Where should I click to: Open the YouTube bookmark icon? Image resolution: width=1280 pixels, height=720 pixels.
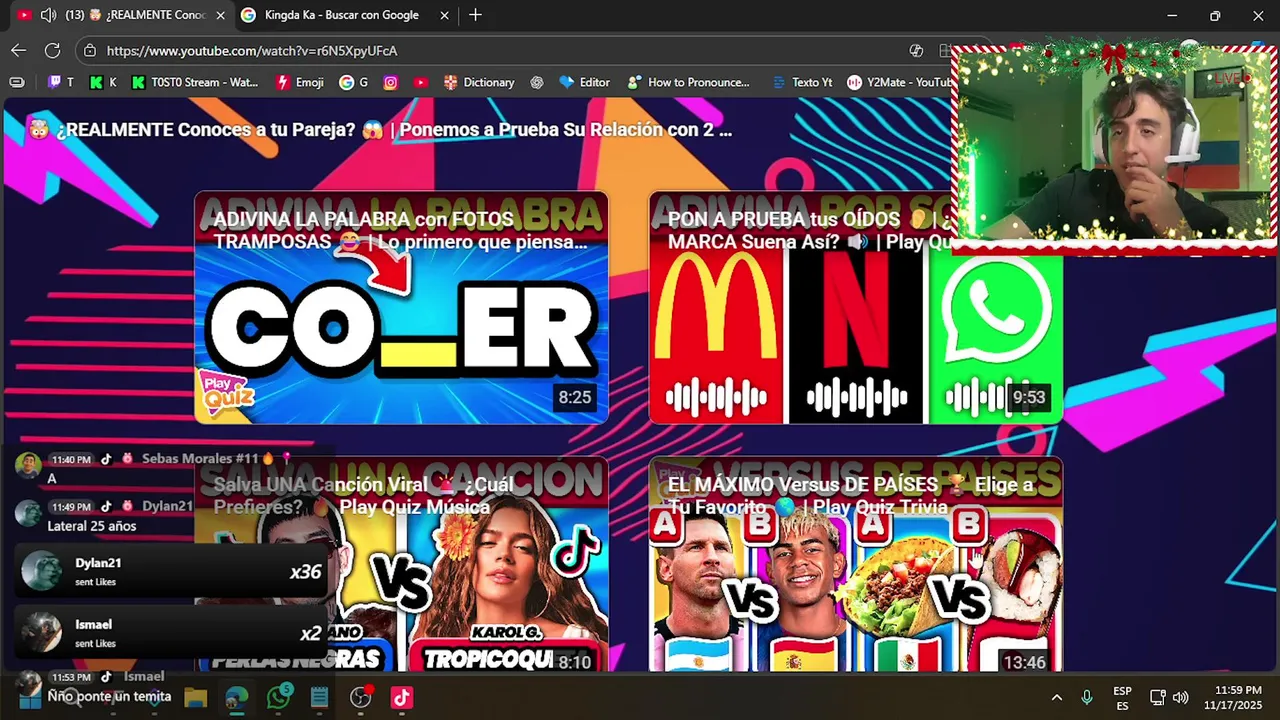[x=421, y=82]
